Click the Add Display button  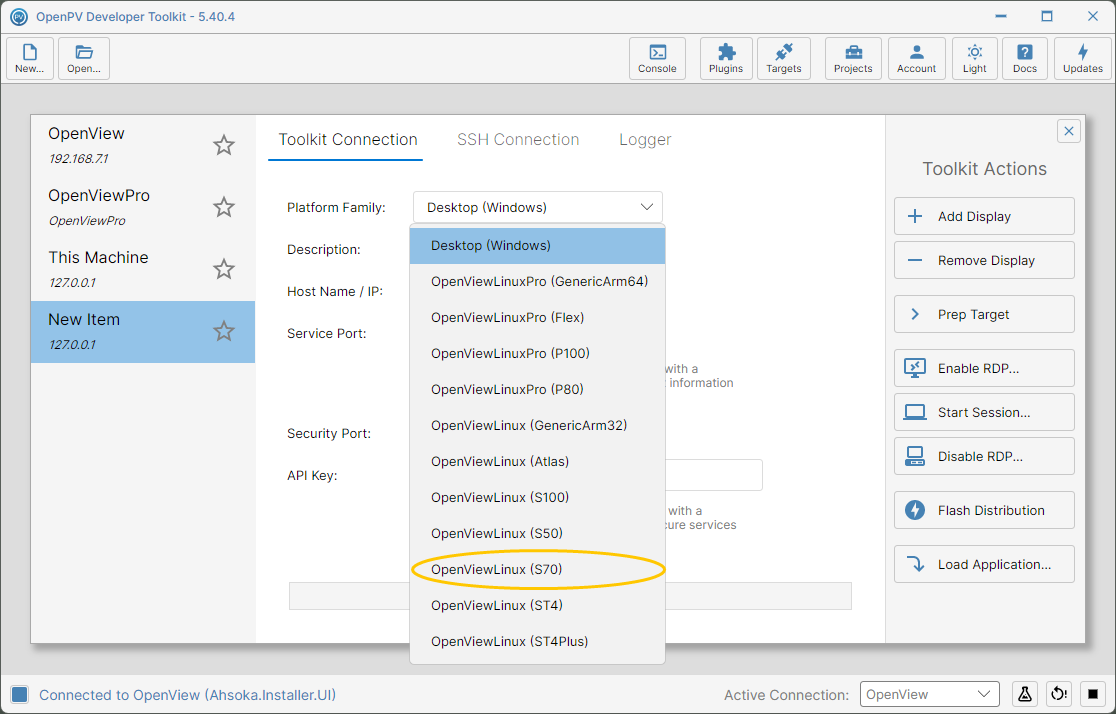[984, 216]
